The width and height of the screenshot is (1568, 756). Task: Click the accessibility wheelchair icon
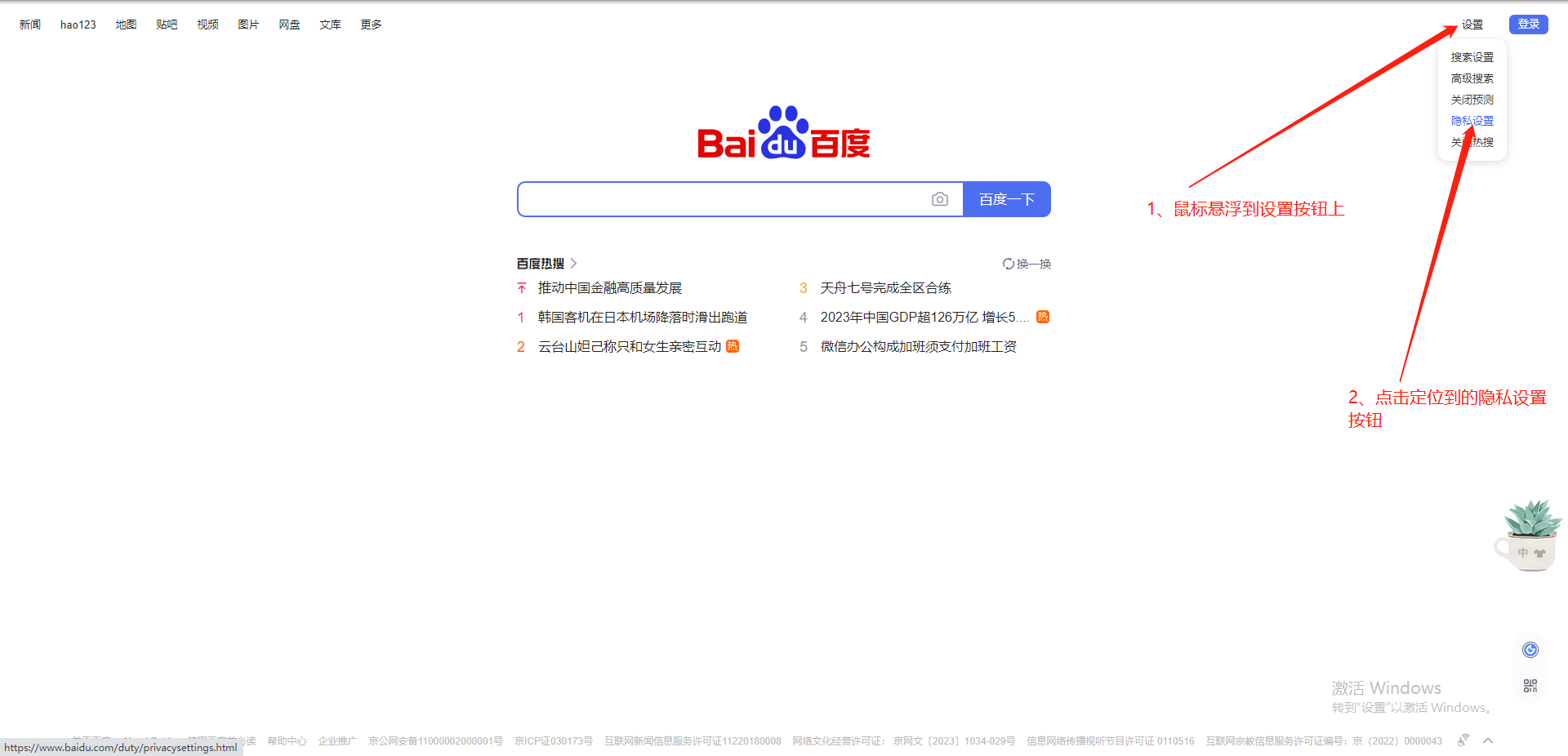point(1462,740)
